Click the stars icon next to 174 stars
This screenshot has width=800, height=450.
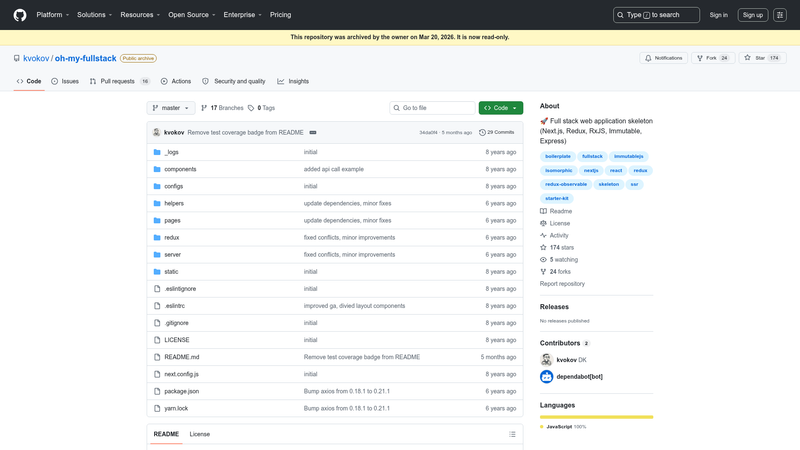click(x=543, y=247)
